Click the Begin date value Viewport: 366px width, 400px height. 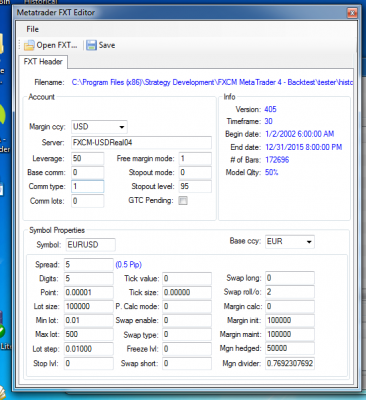tap(299, 134)
